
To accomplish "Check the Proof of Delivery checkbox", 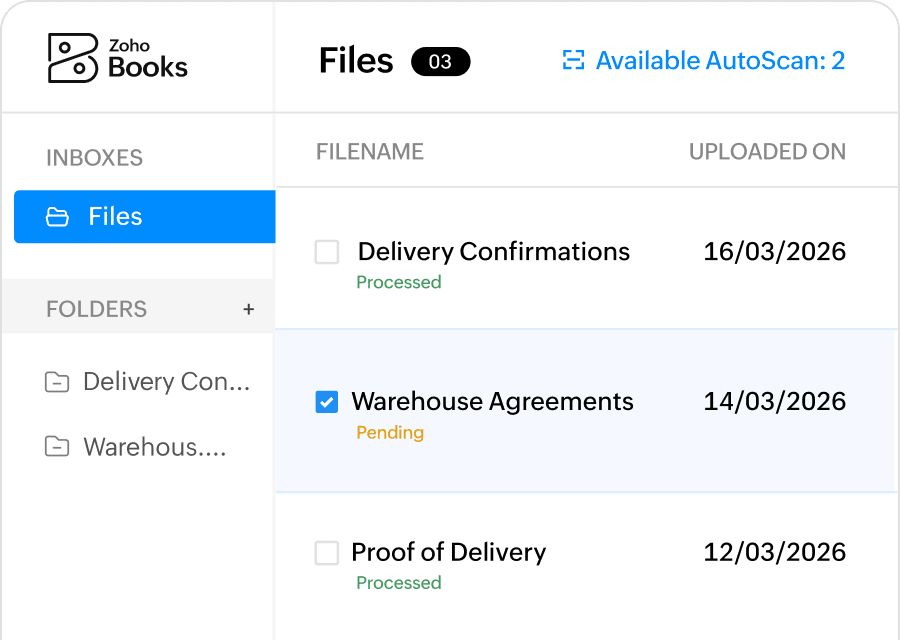I will pyautogui.click(x=327, y=553).
